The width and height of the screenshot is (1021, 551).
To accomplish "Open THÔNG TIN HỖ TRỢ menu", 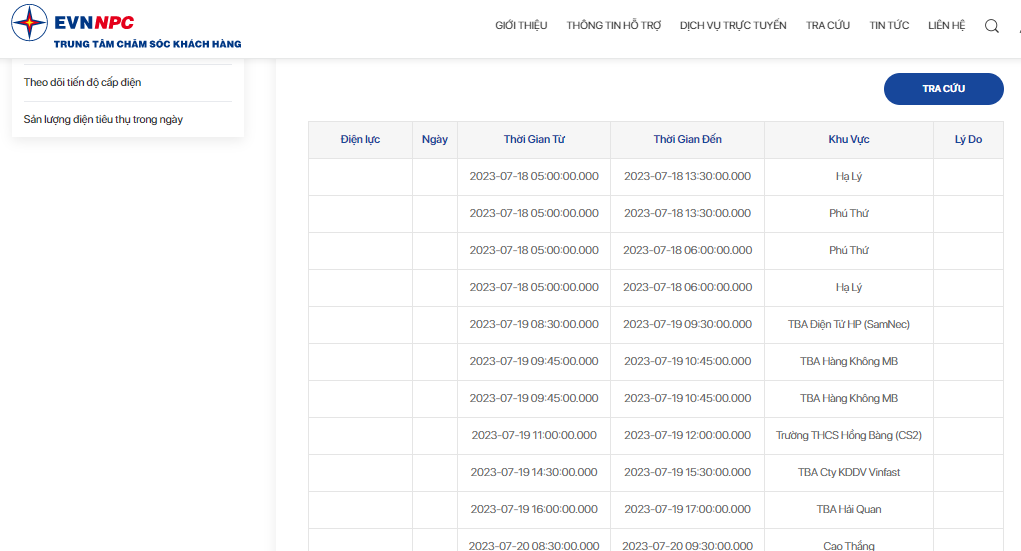I will 613,25.
